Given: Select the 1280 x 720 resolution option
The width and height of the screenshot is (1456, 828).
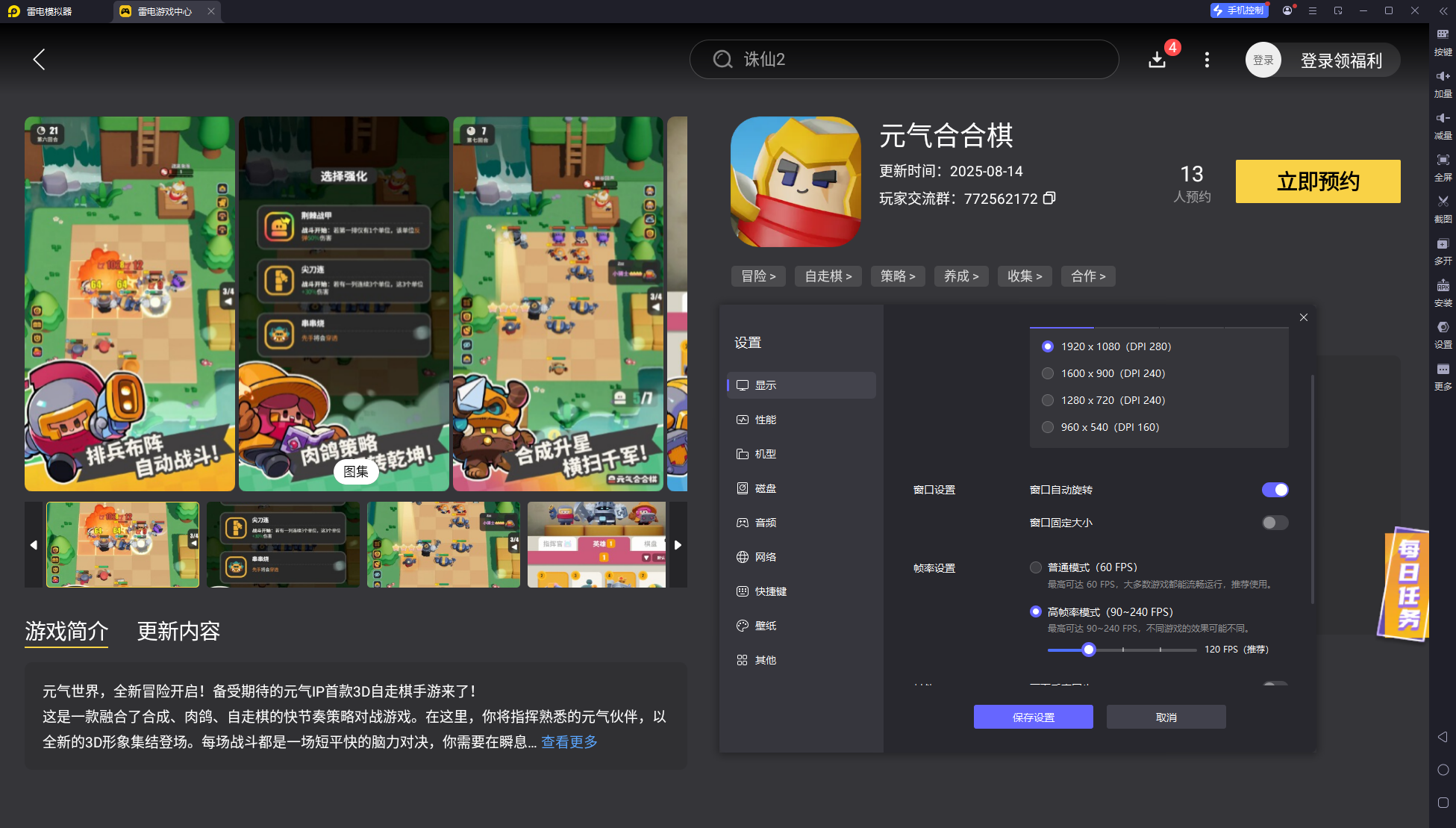Looking at the screenshot, I should (1048, 400).
